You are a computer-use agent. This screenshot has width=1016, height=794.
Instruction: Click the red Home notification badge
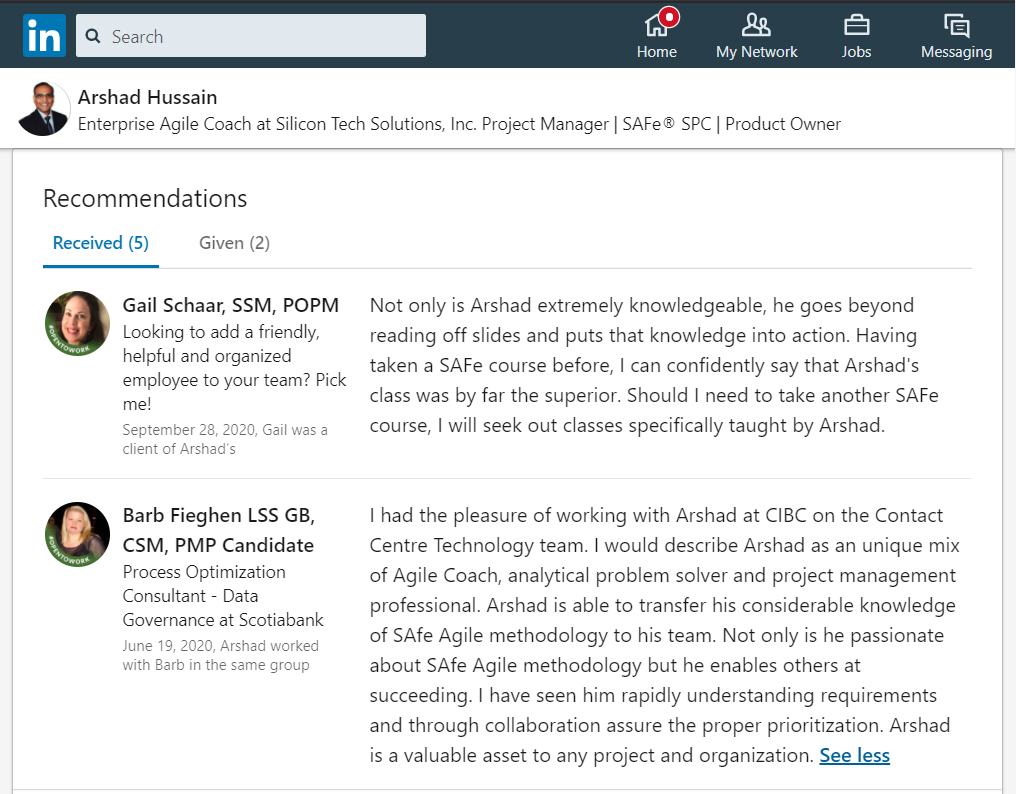coord(669,17)
